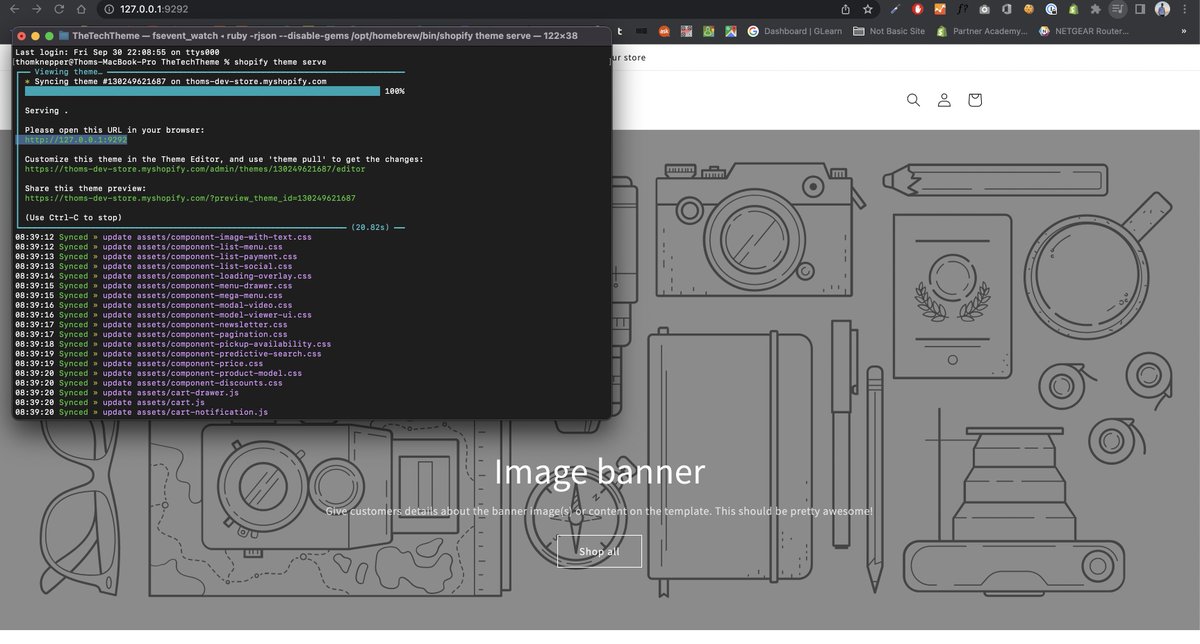The width and height of the screenshot is (1200, 644).
Task: Click the '(Use Ctrl-C to stop)' line
Action: [73, 217]
